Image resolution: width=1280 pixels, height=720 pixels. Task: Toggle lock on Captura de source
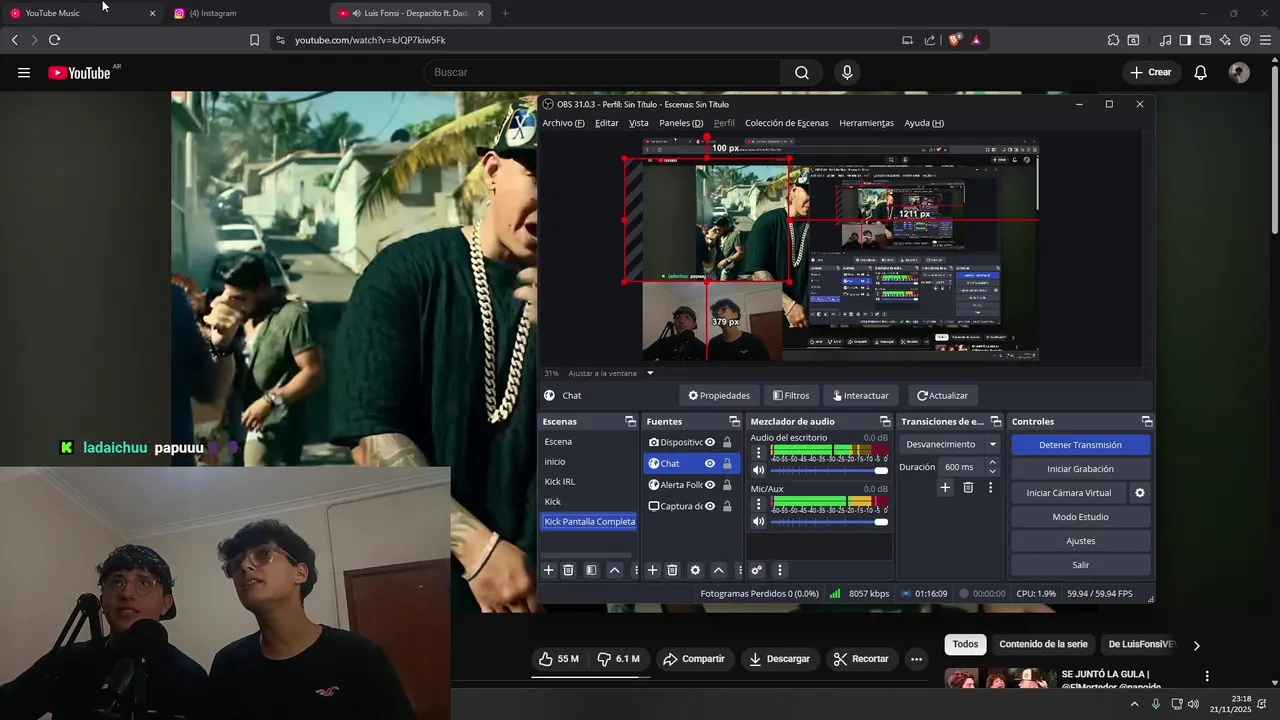[727, 506]
